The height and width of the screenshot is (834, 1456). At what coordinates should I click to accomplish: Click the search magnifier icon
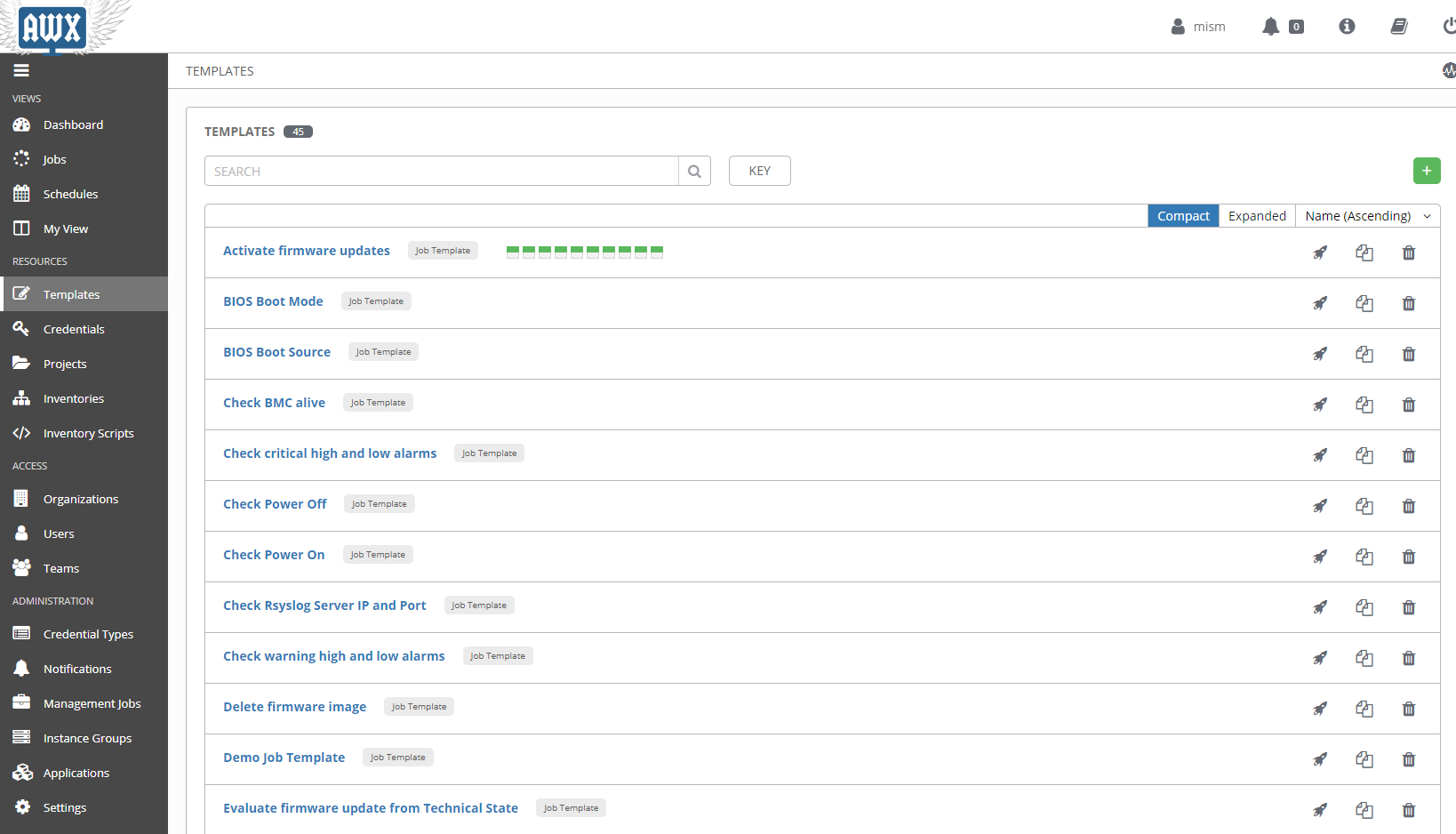[x=694, y=171]
